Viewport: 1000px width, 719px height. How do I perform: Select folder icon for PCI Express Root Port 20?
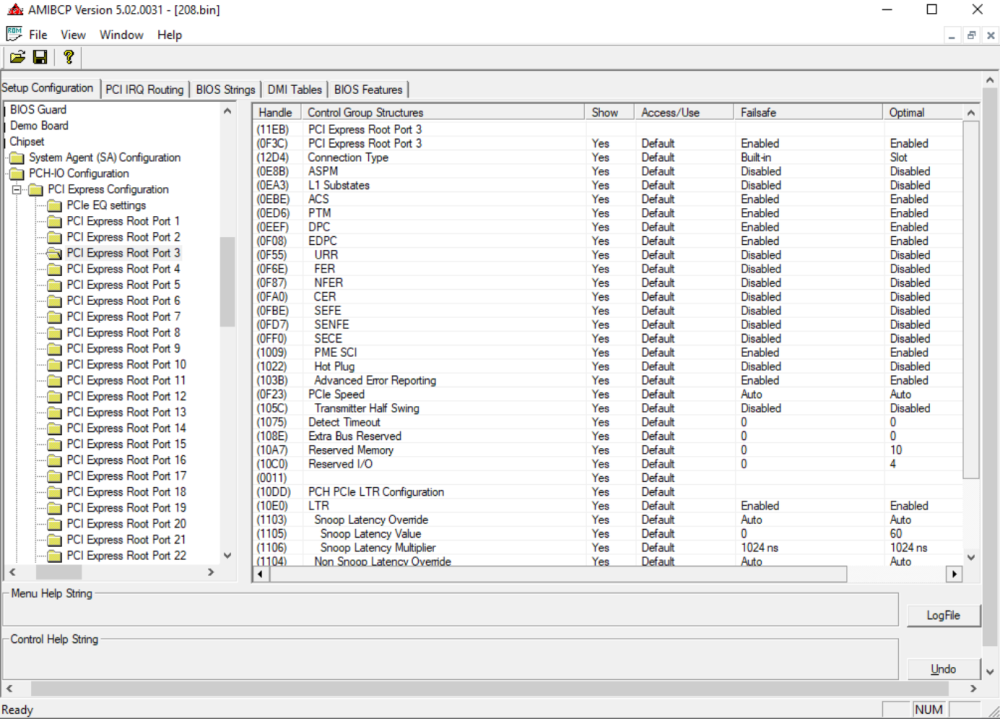pos(55,524)
